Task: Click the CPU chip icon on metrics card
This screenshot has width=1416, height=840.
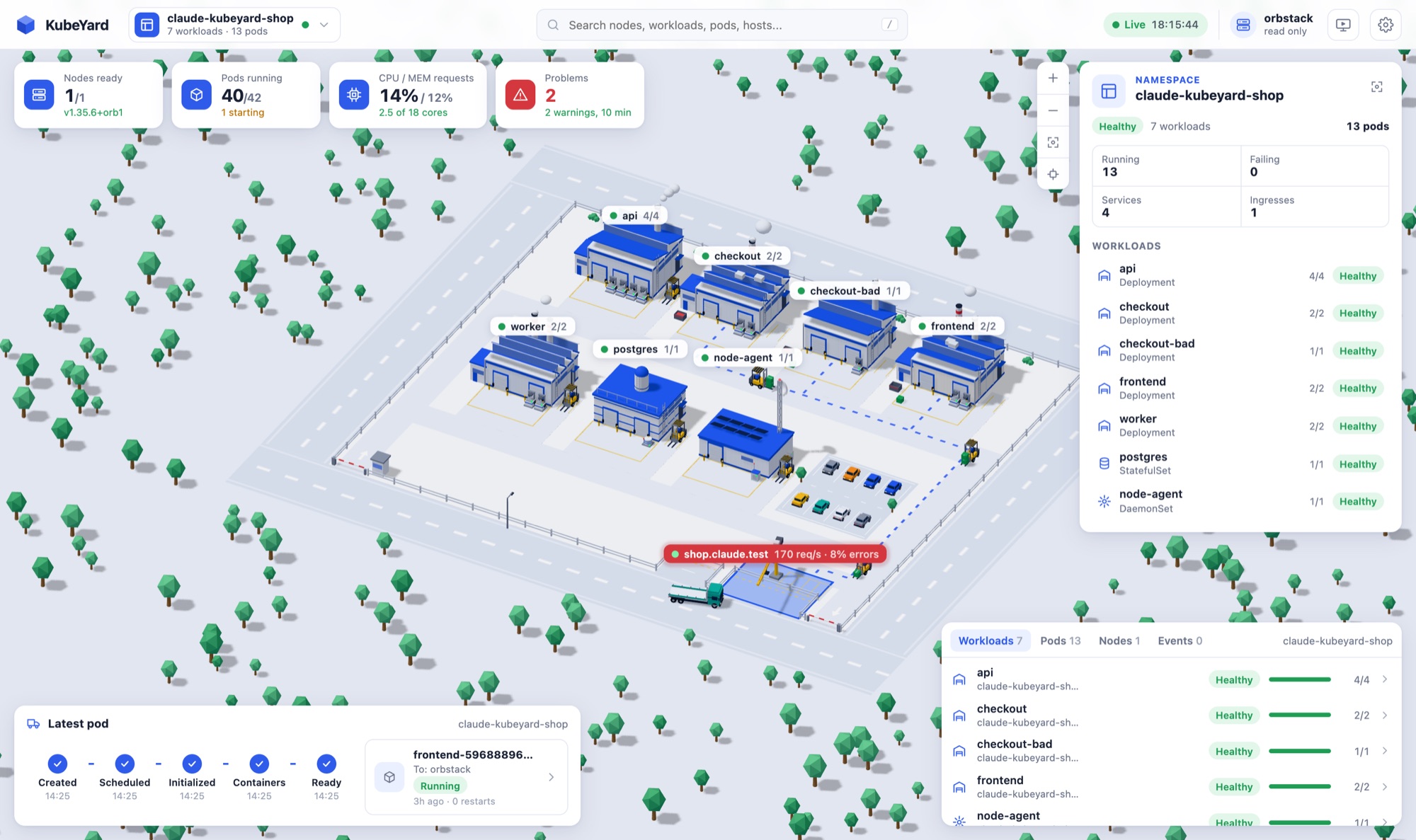Action: (354, 95)
